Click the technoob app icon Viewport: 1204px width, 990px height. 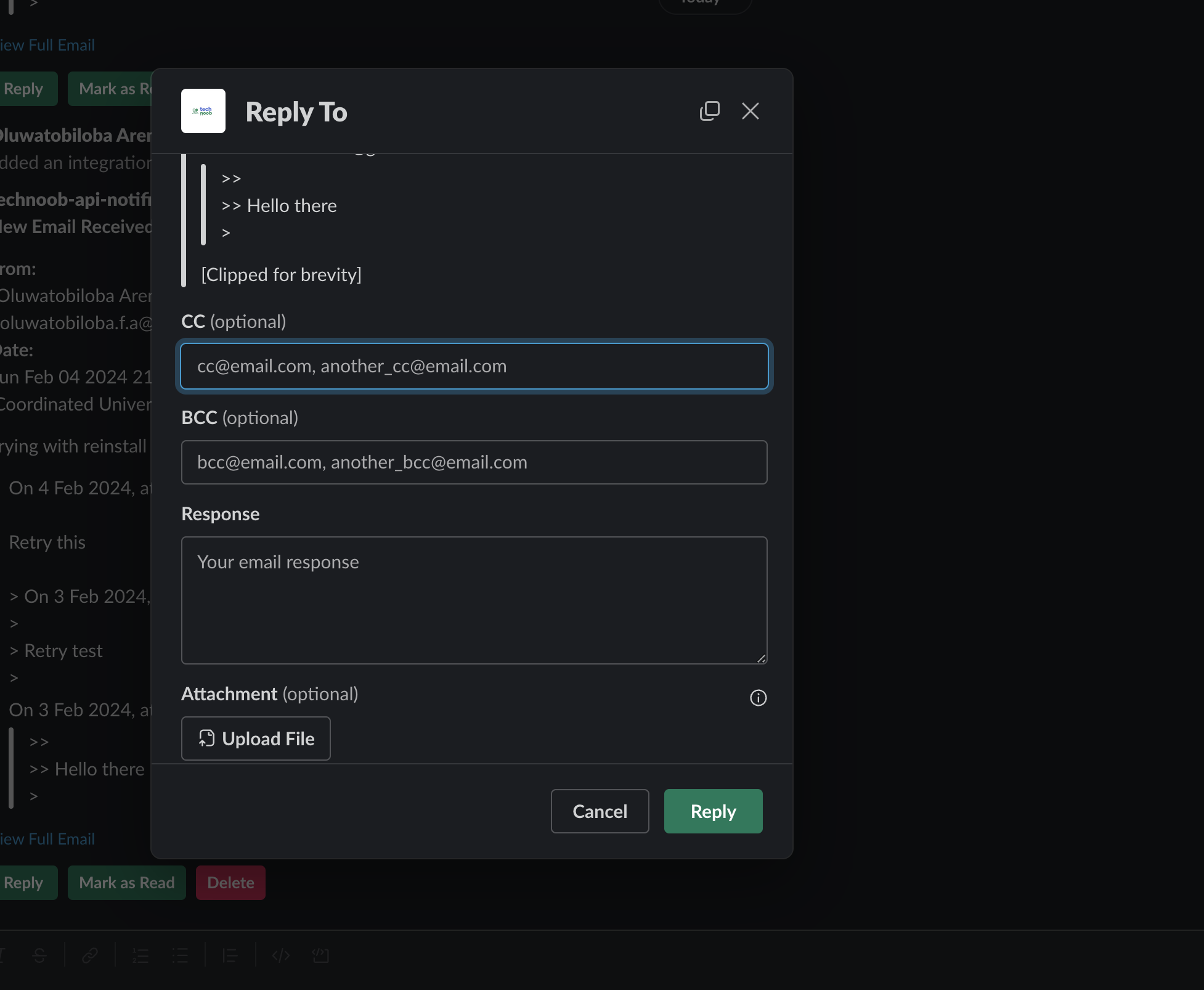[203, 111]
